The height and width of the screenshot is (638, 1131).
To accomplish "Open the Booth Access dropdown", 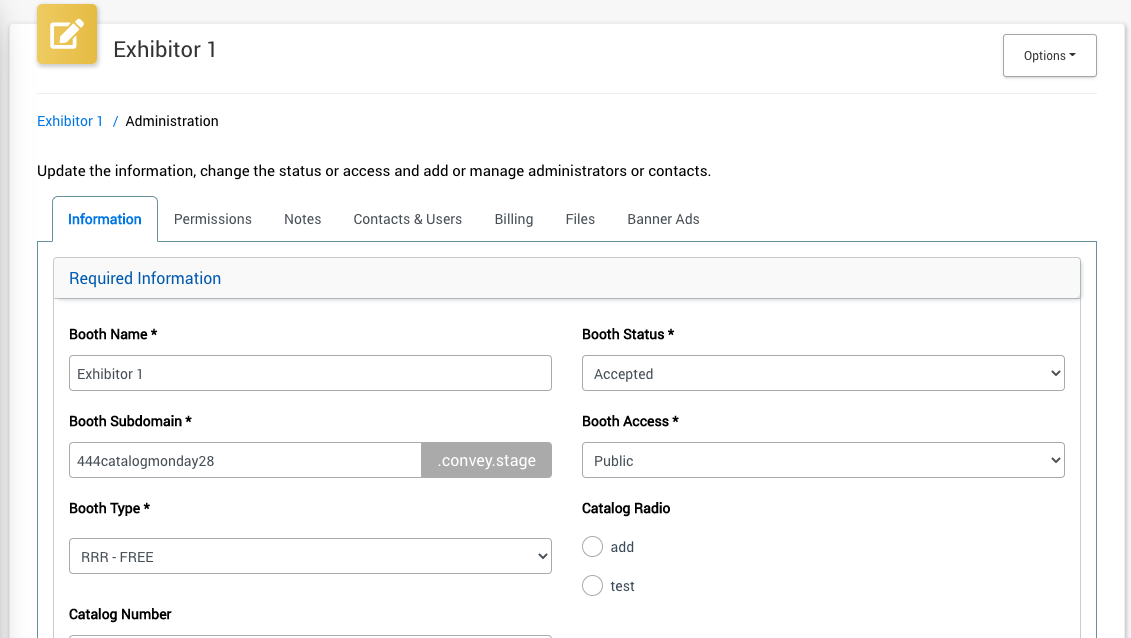I will pyautogui.click(x=823, y=460).
